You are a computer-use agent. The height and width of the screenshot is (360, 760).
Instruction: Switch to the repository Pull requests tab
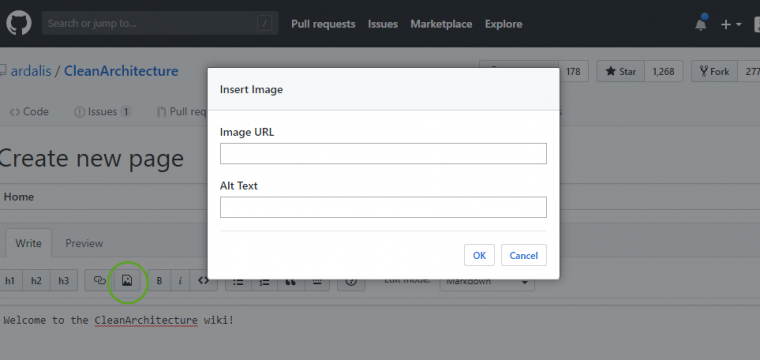tap(182, 112)
